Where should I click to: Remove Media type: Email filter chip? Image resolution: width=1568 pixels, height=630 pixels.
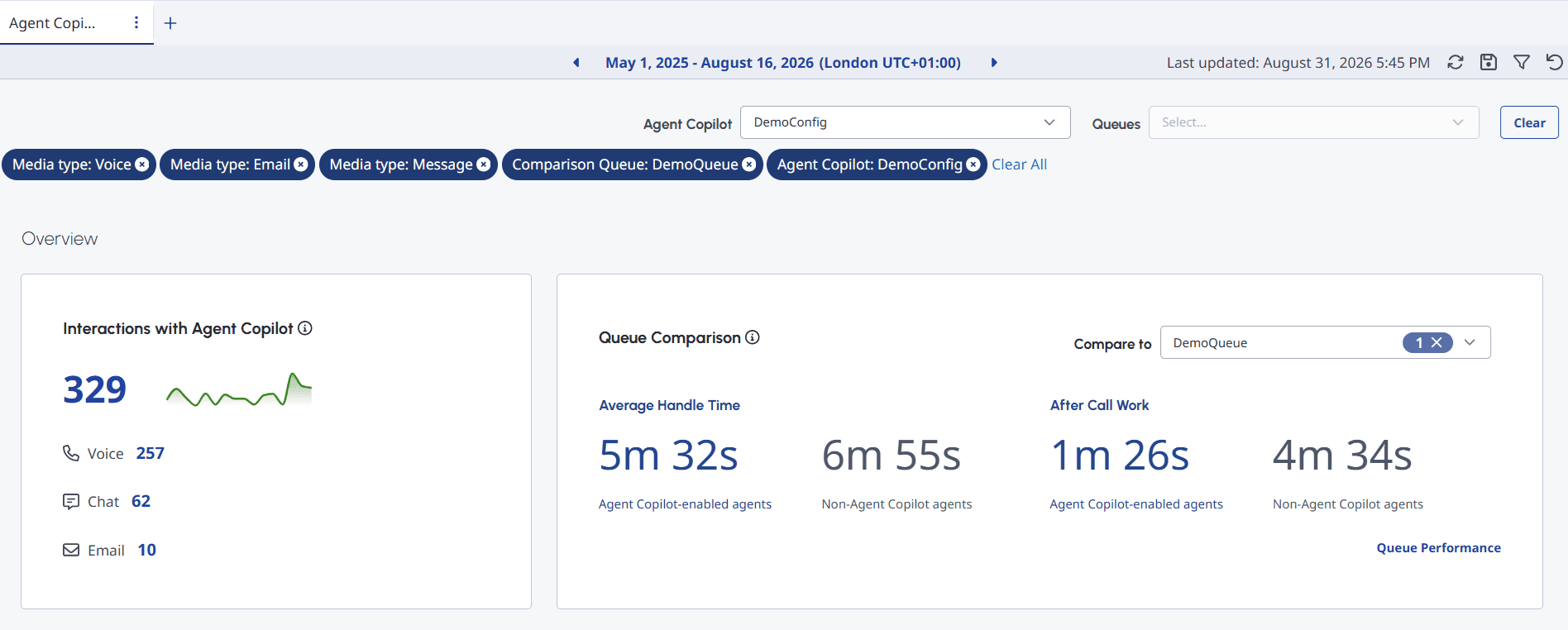[301, 165]
